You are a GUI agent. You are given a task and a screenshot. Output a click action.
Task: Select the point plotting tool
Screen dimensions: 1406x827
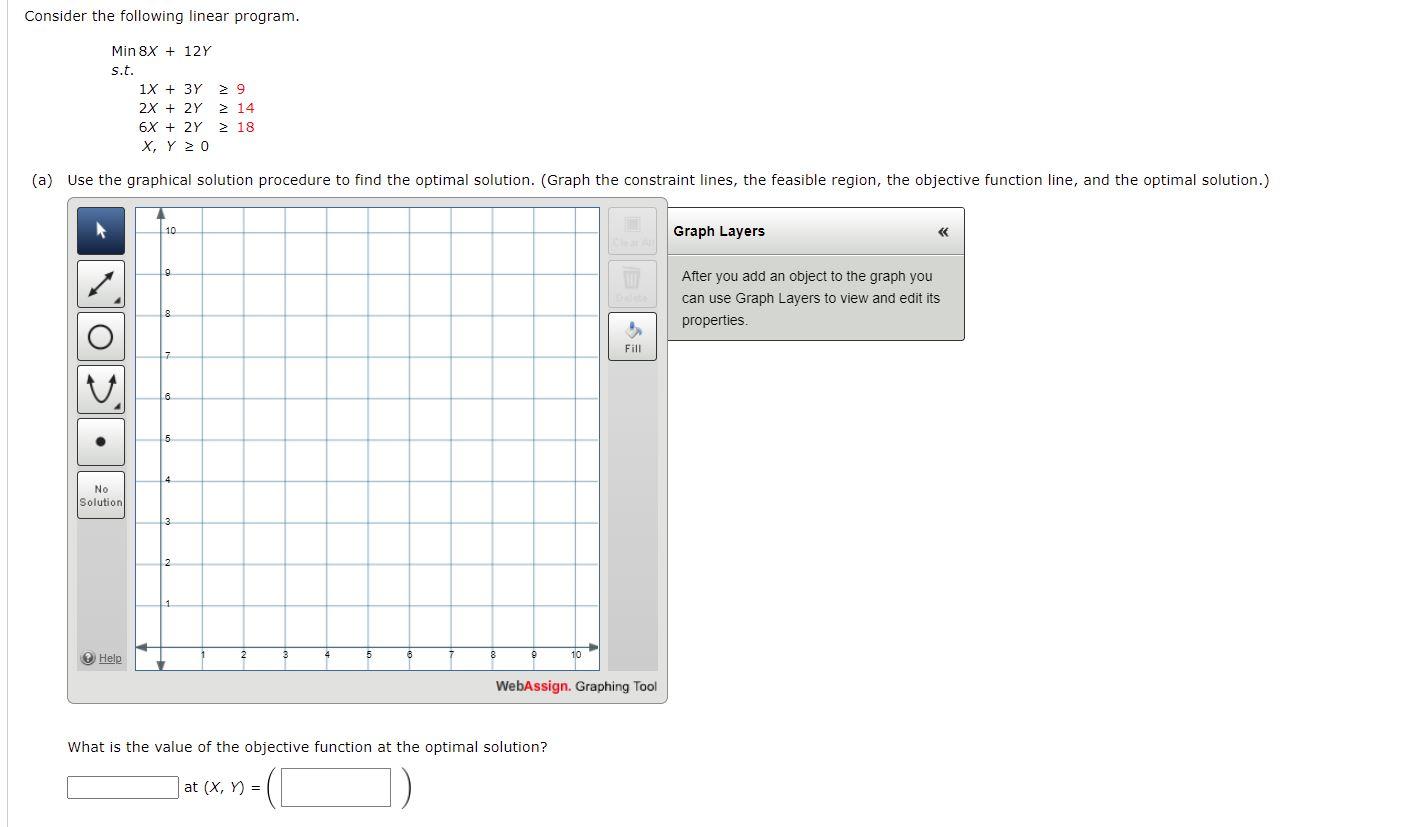pyautogui.click(x=100, y=441)
